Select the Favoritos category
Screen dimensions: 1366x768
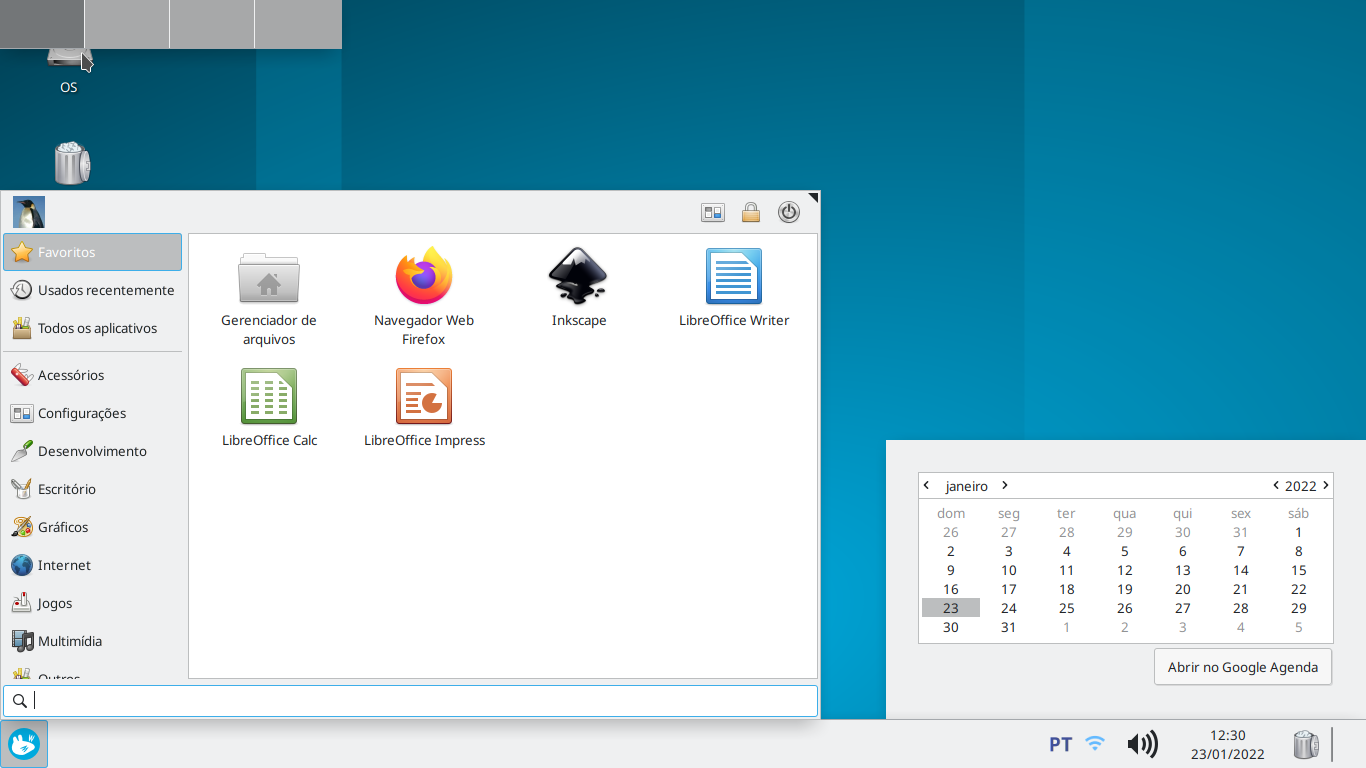pos(93,252)
